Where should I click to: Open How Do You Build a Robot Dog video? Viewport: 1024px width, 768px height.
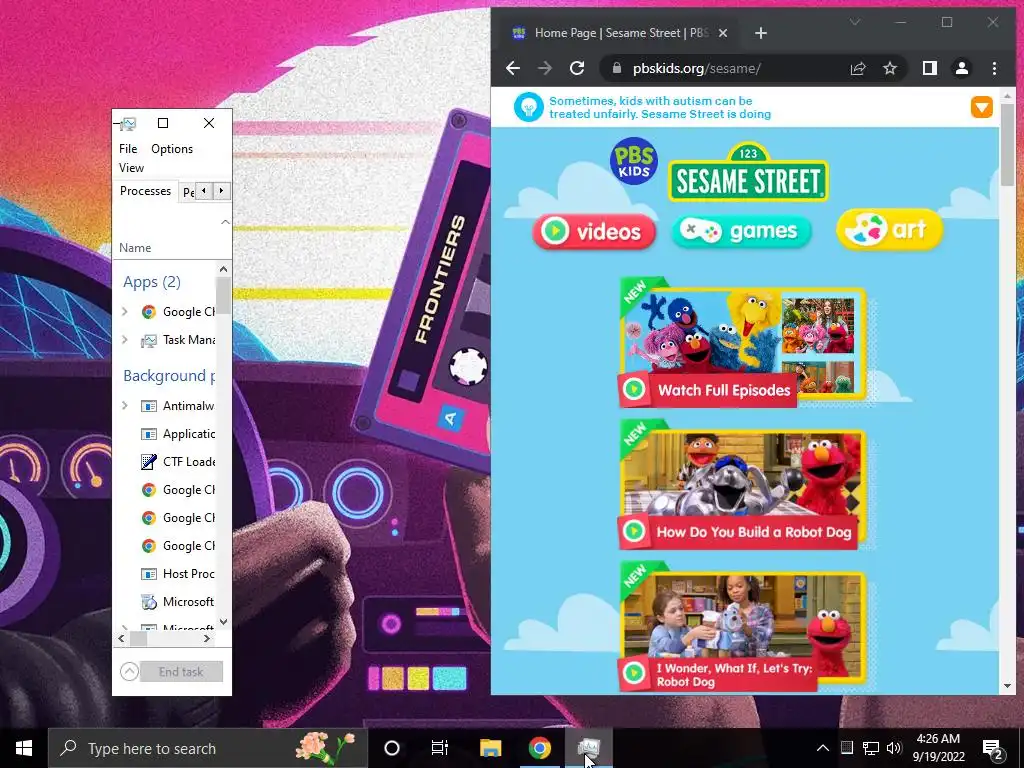pyautogui.click(x=743, y=485)
